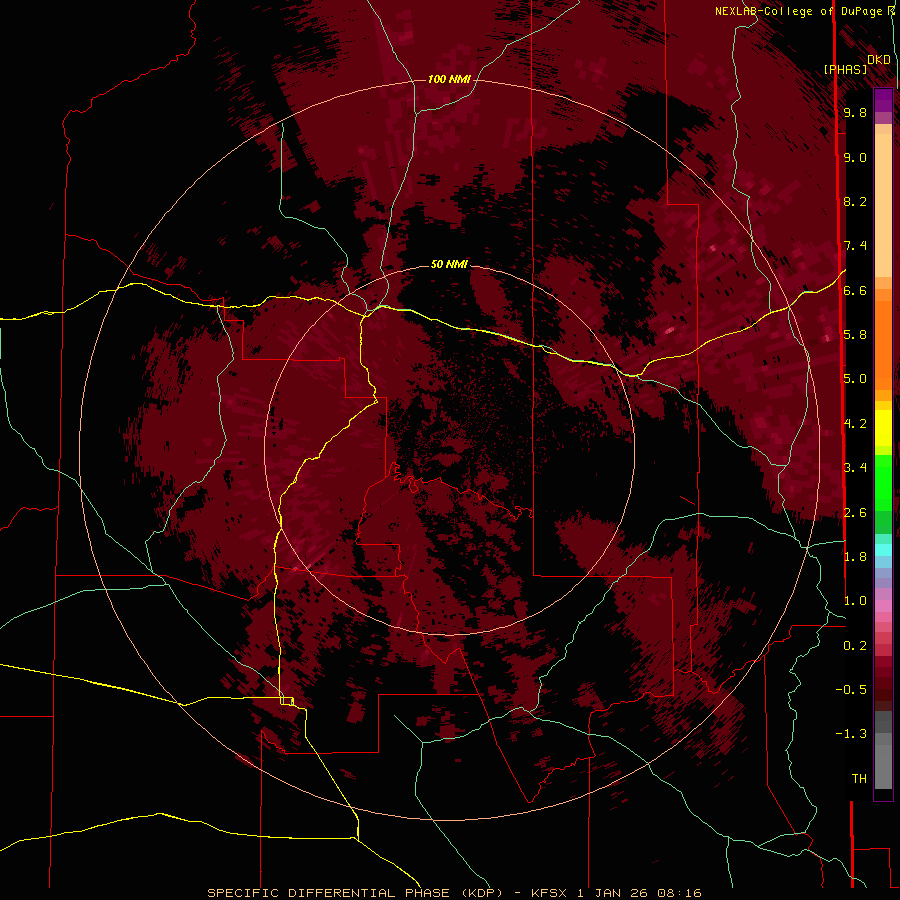Click the 7.4 value on the scale
Screen dimensions: 900x900
[x=855, y=246]
